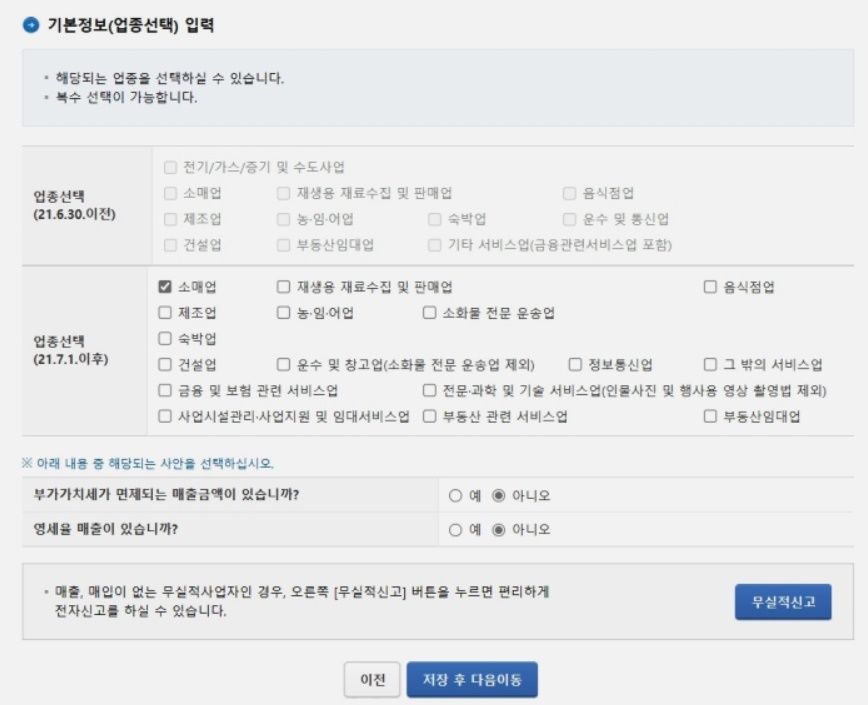This screenshot has width=868, height=705.
Task: Check disabled 음식점업 box (21.6.30.이전)
Action: coord(569,193)
